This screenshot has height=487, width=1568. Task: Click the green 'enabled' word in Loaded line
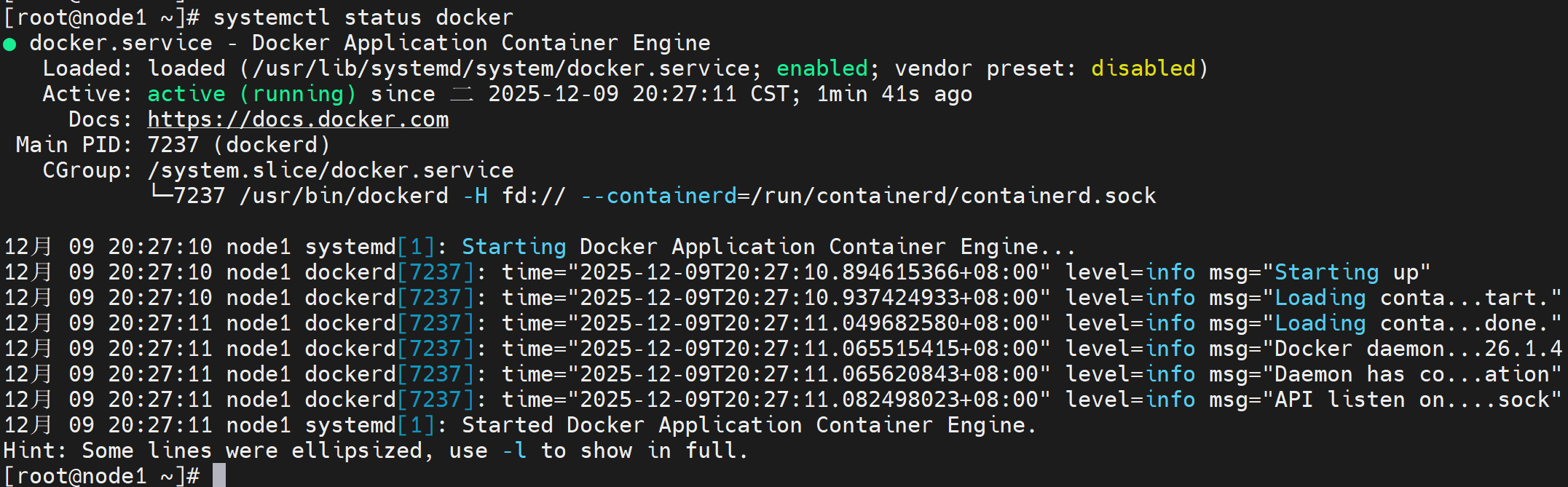coord(822,68)
